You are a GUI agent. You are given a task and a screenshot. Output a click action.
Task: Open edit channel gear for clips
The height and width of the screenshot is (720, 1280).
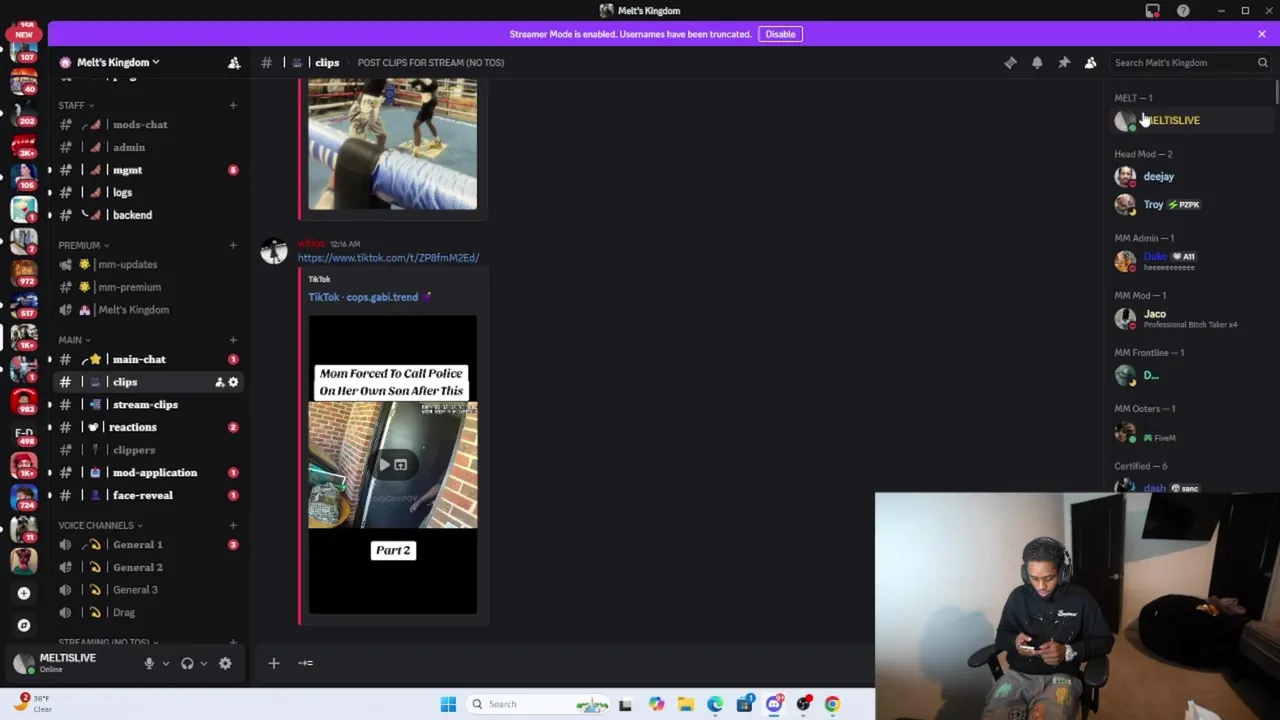click(x=233, y=382)
